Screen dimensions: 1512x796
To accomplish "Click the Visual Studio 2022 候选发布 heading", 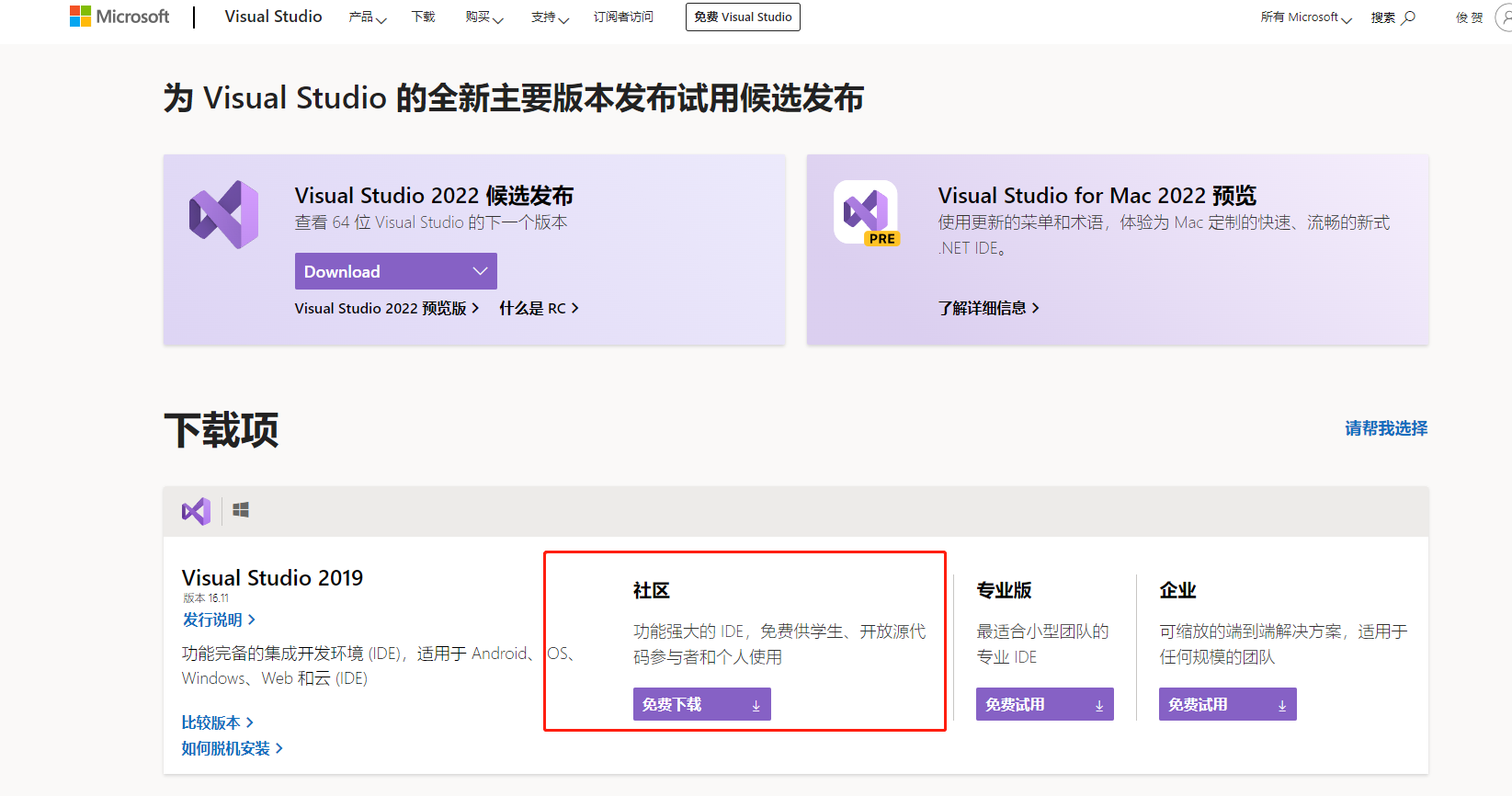I will pos(434,196).
